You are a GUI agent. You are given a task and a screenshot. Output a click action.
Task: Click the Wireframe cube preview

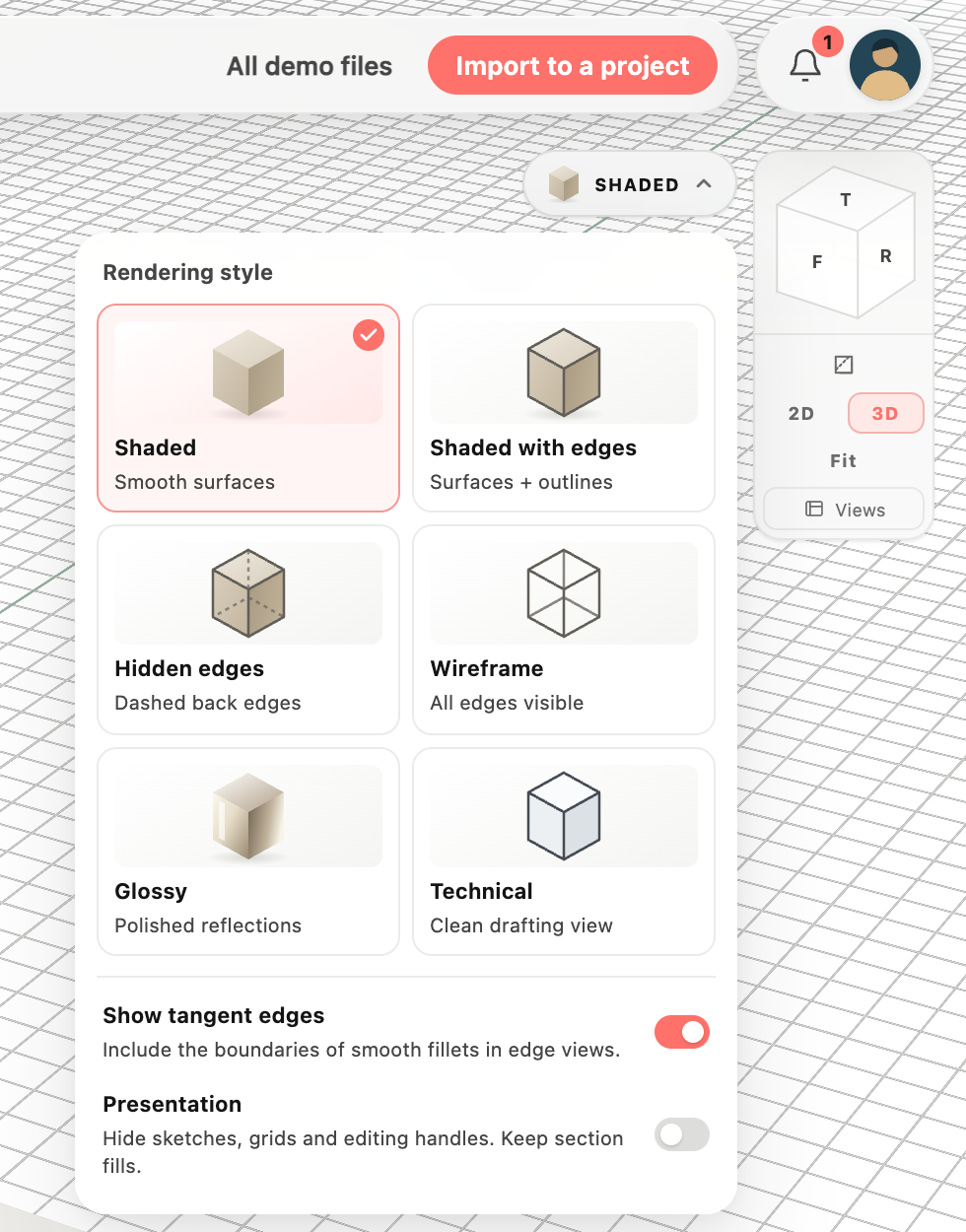[564, 593]
